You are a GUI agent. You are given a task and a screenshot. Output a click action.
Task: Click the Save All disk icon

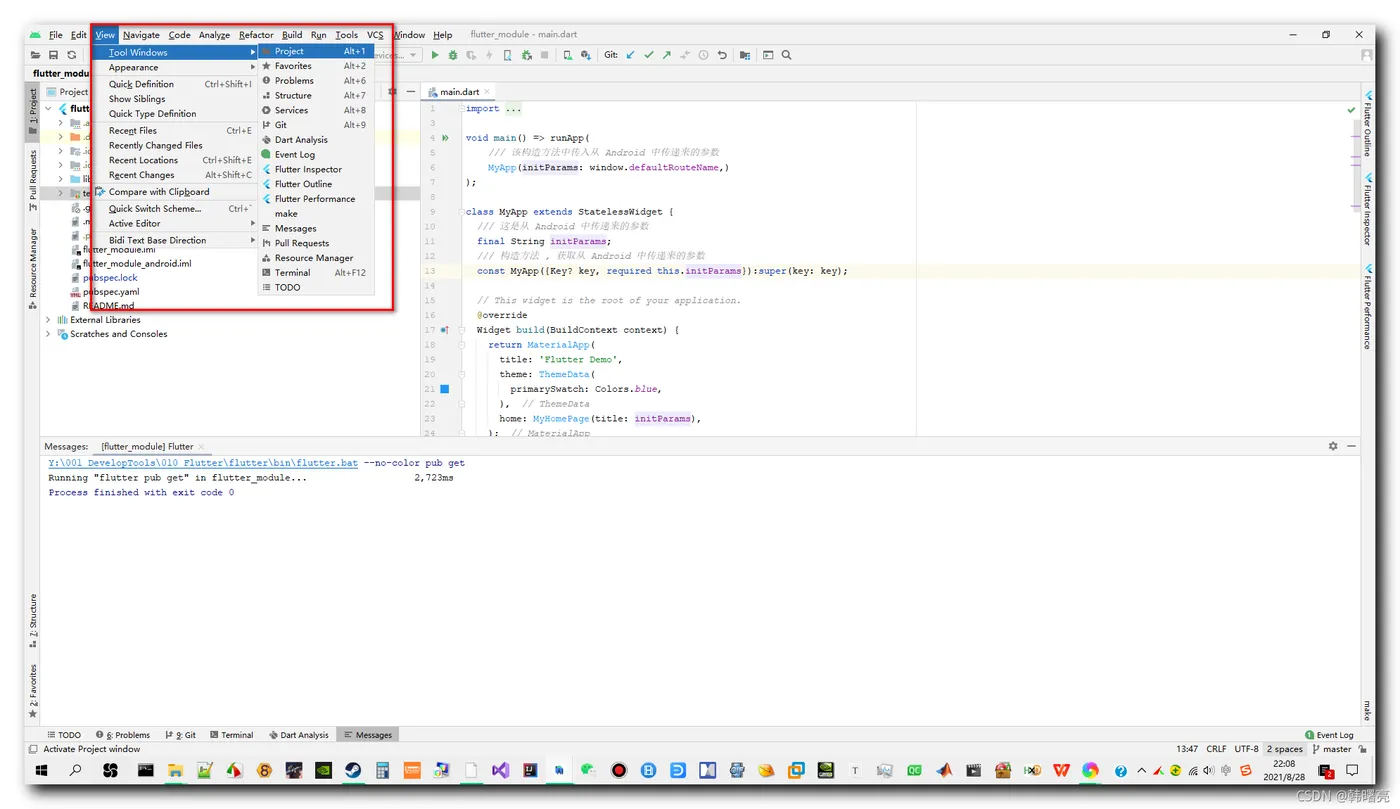(54, 55)
